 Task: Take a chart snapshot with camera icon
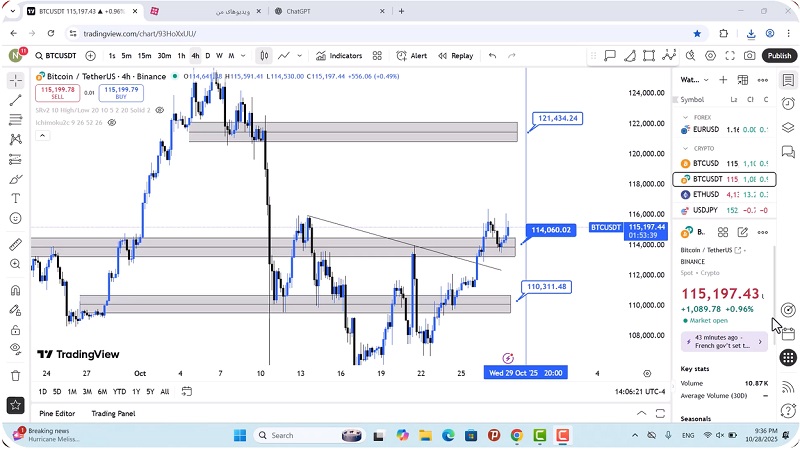(750, 56)
